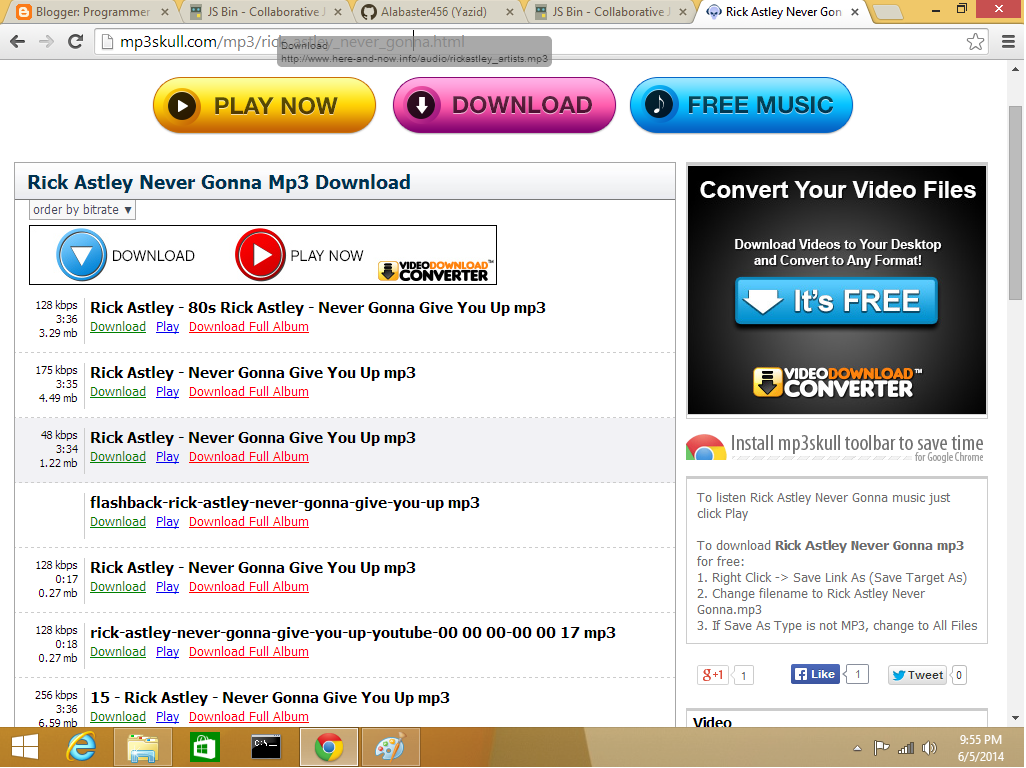Switch to the Blogger: Programmer tab
Image resolution: width=1026 pixels, height=768 pixels.
pyautogui.click(x=92, y=12)
